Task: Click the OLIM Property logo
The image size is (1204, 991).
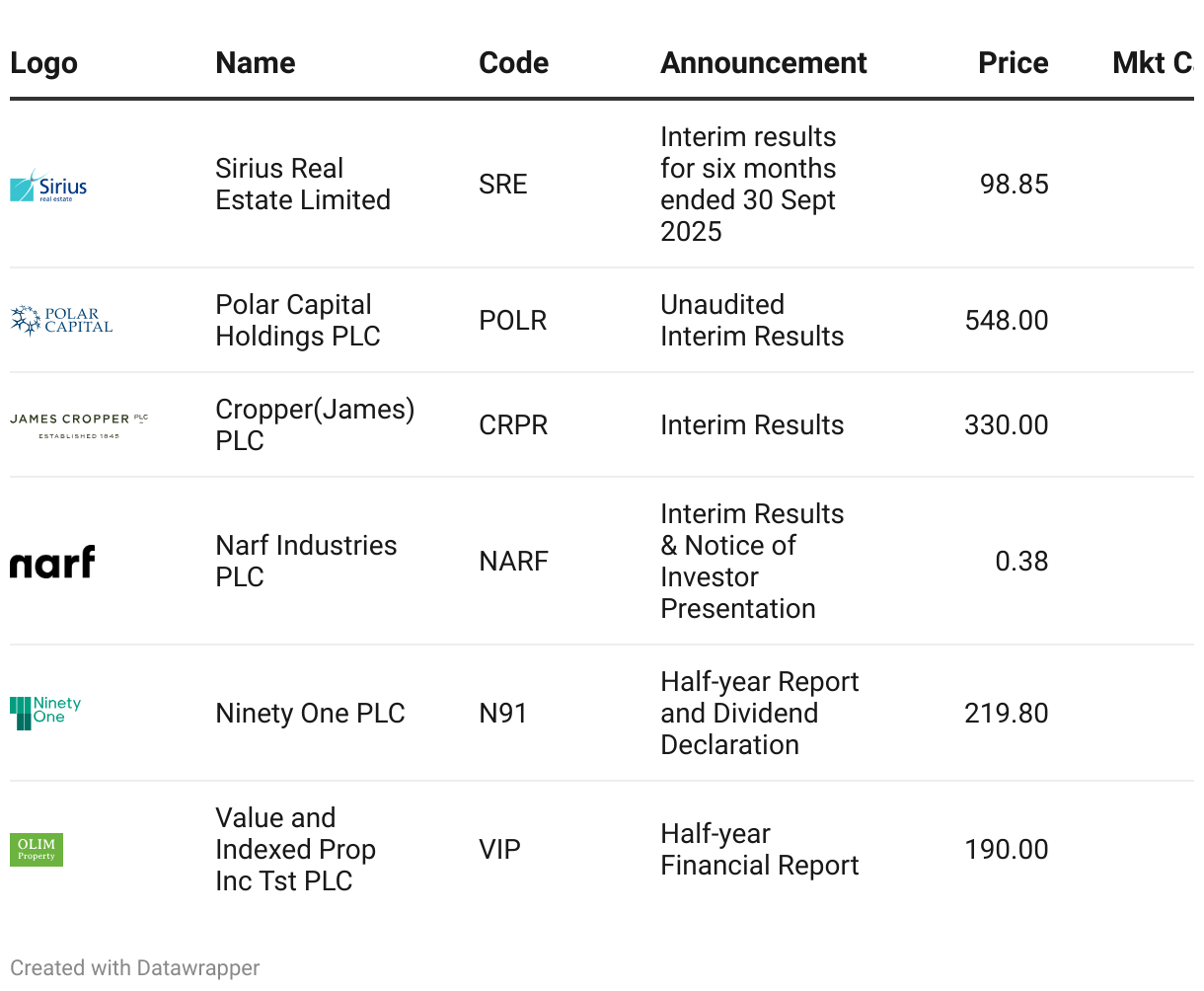Action: tap(37, 849)
